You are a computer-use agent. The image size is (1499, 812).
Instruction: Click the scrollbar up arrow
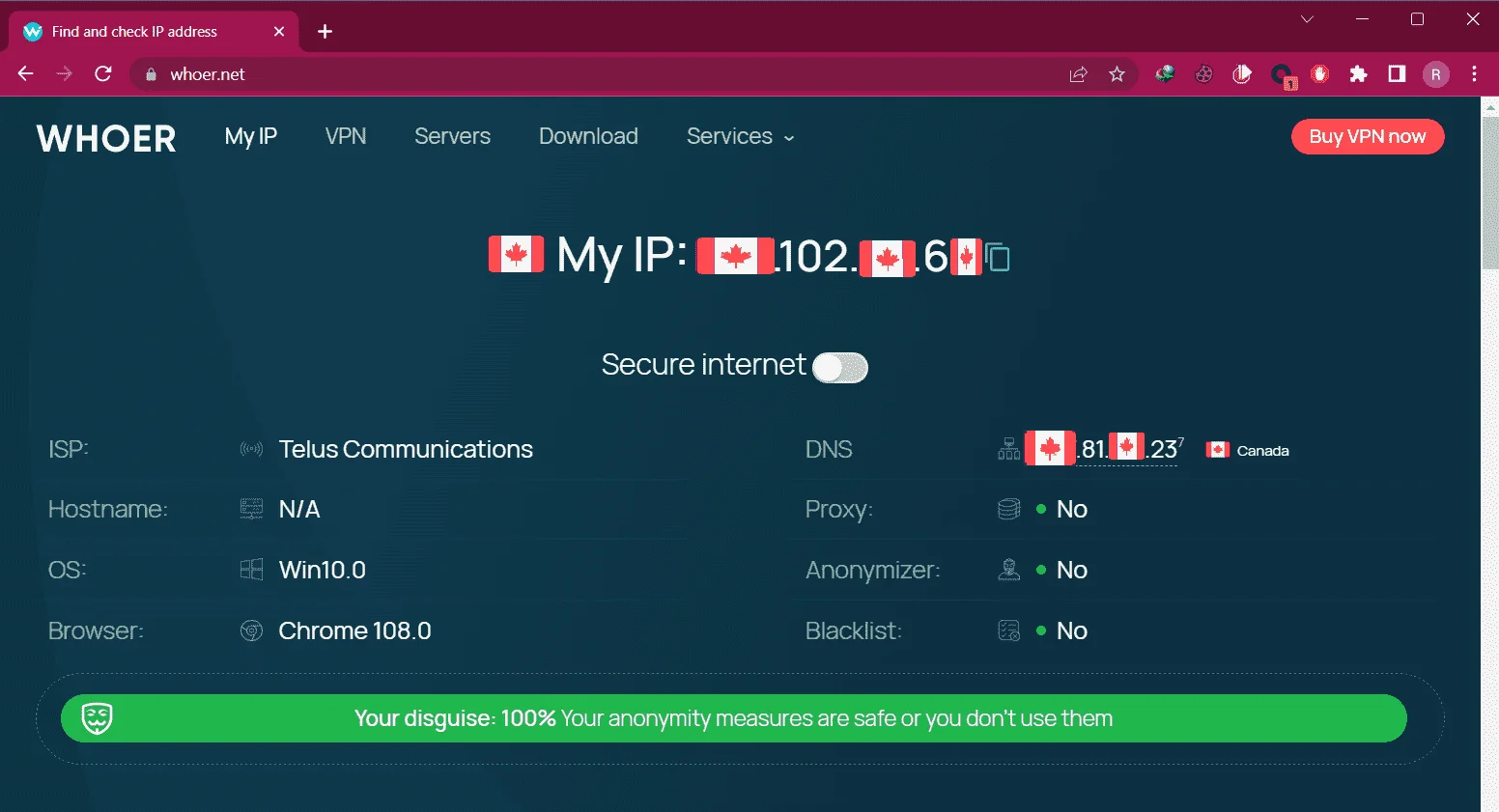(1489, 105)
